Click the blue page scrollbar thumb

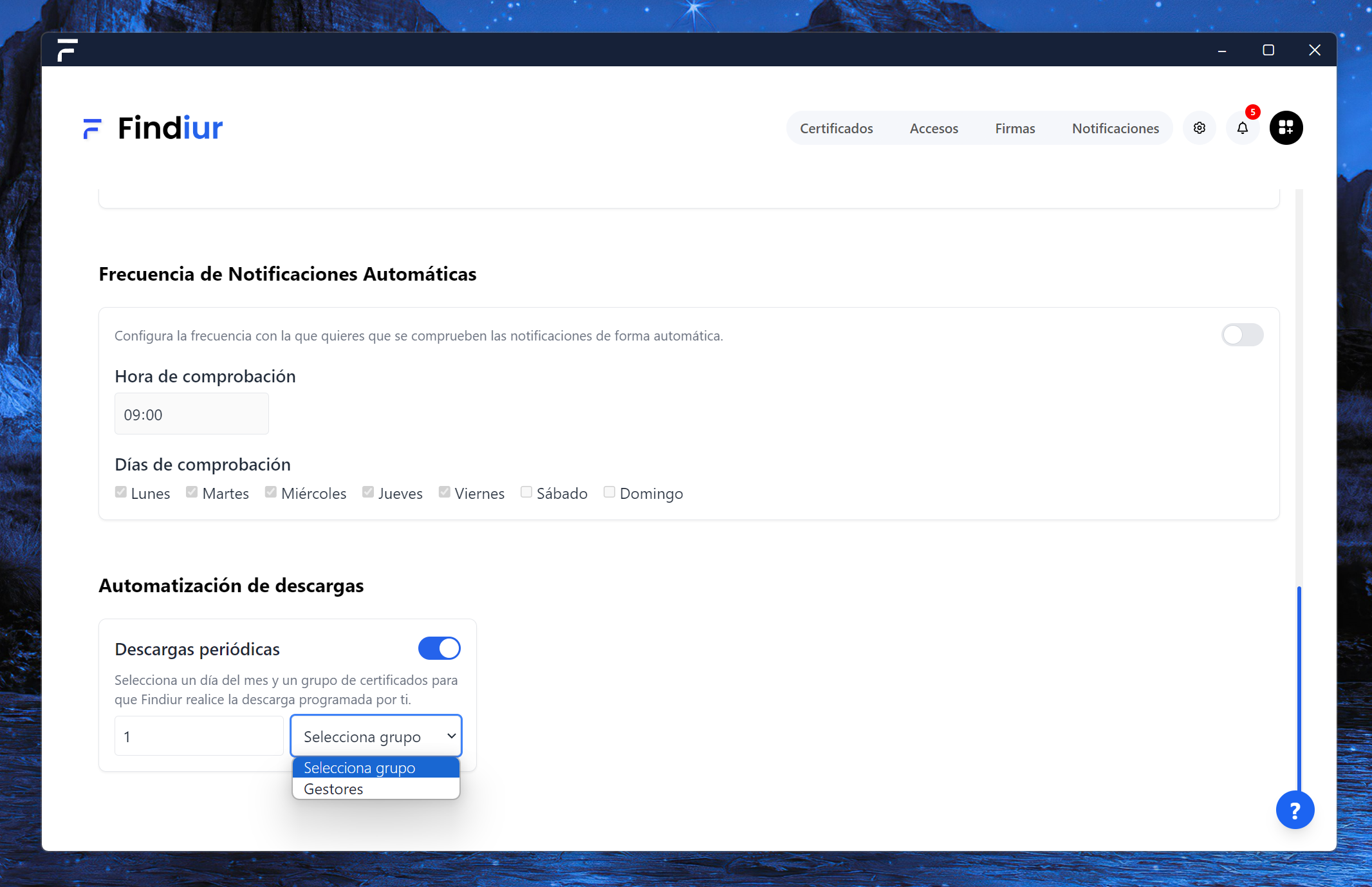click(1299, 689)
